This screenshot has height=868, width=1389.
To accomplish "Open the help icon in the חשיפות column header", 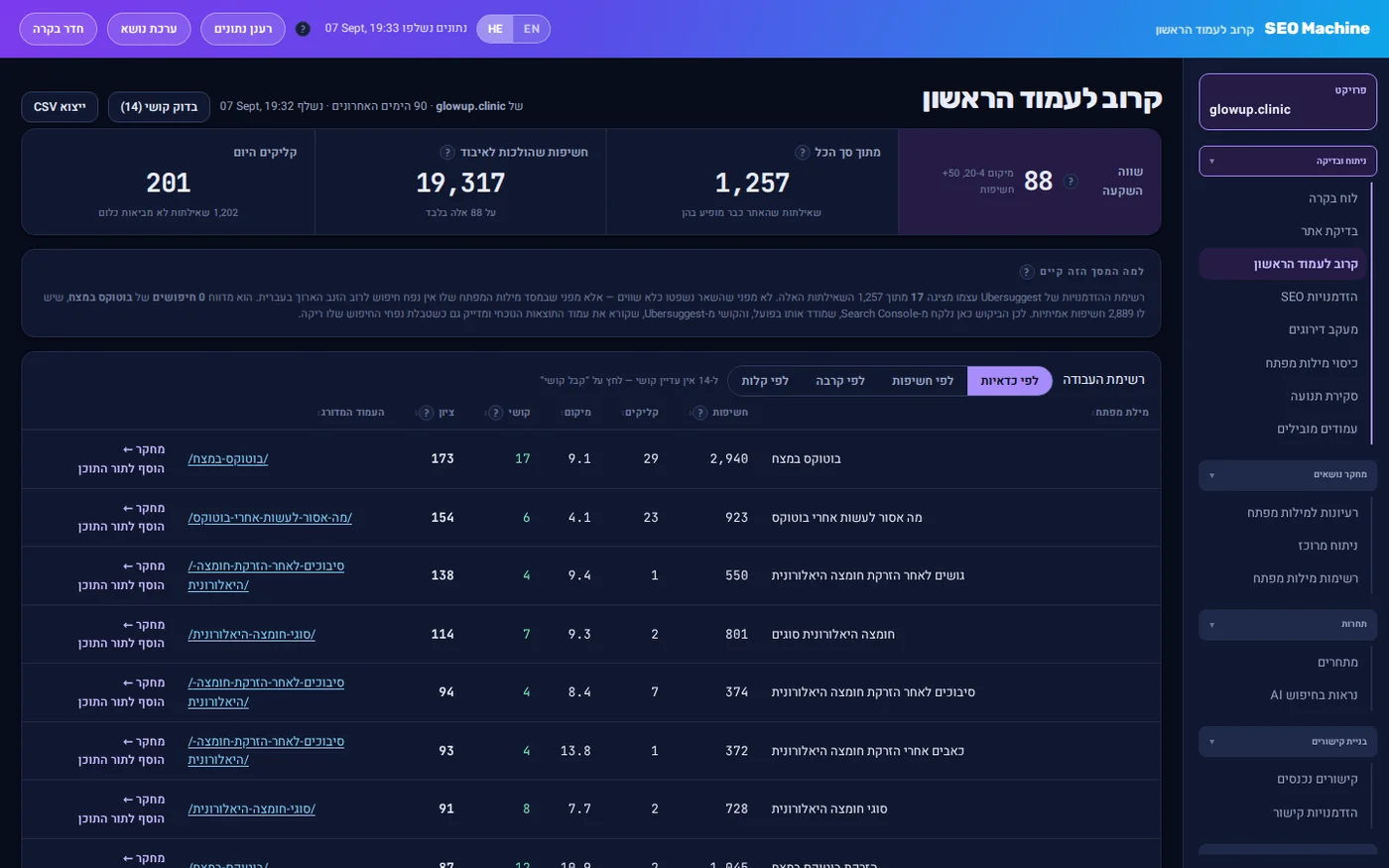I will coord(699,413).
